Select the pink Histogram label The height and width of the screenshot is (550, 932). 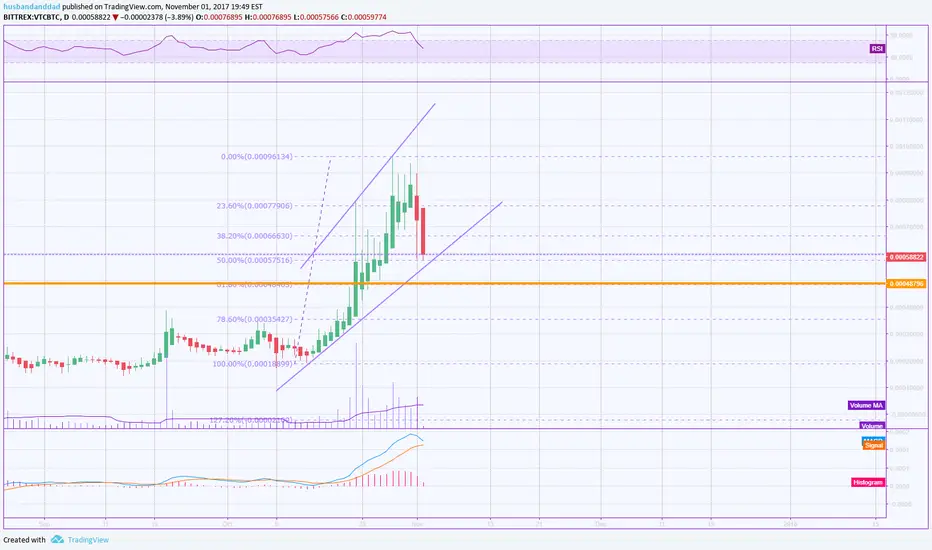click(868, 482)
